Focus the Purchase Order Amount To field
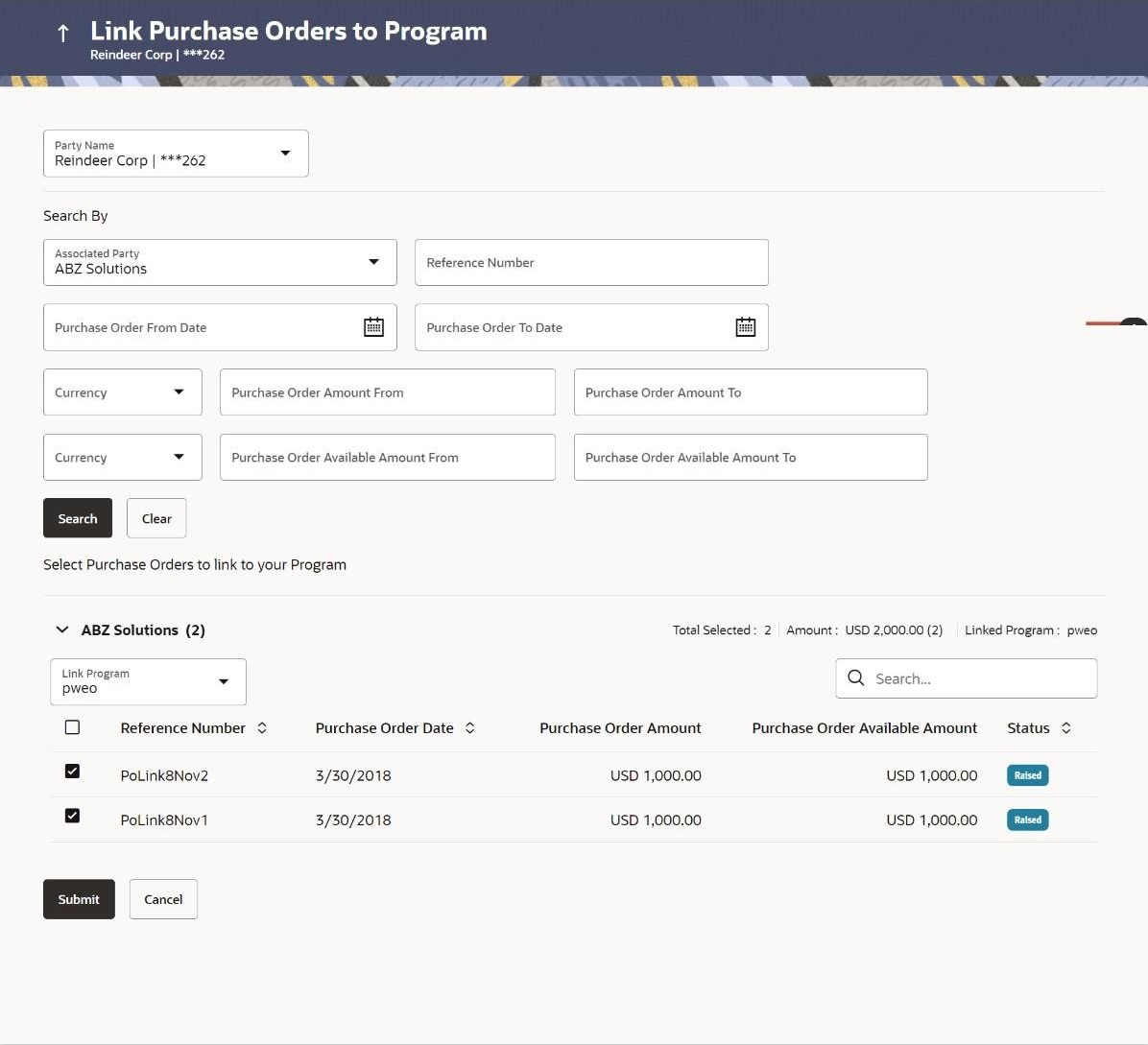 point(751,392)
